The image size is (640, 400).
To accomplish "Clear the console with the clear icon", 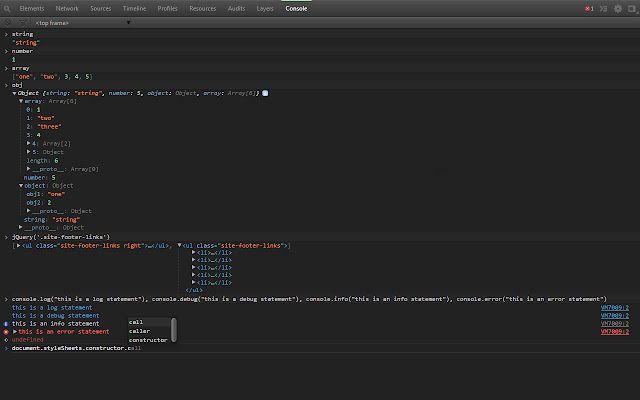I will 8,20.
